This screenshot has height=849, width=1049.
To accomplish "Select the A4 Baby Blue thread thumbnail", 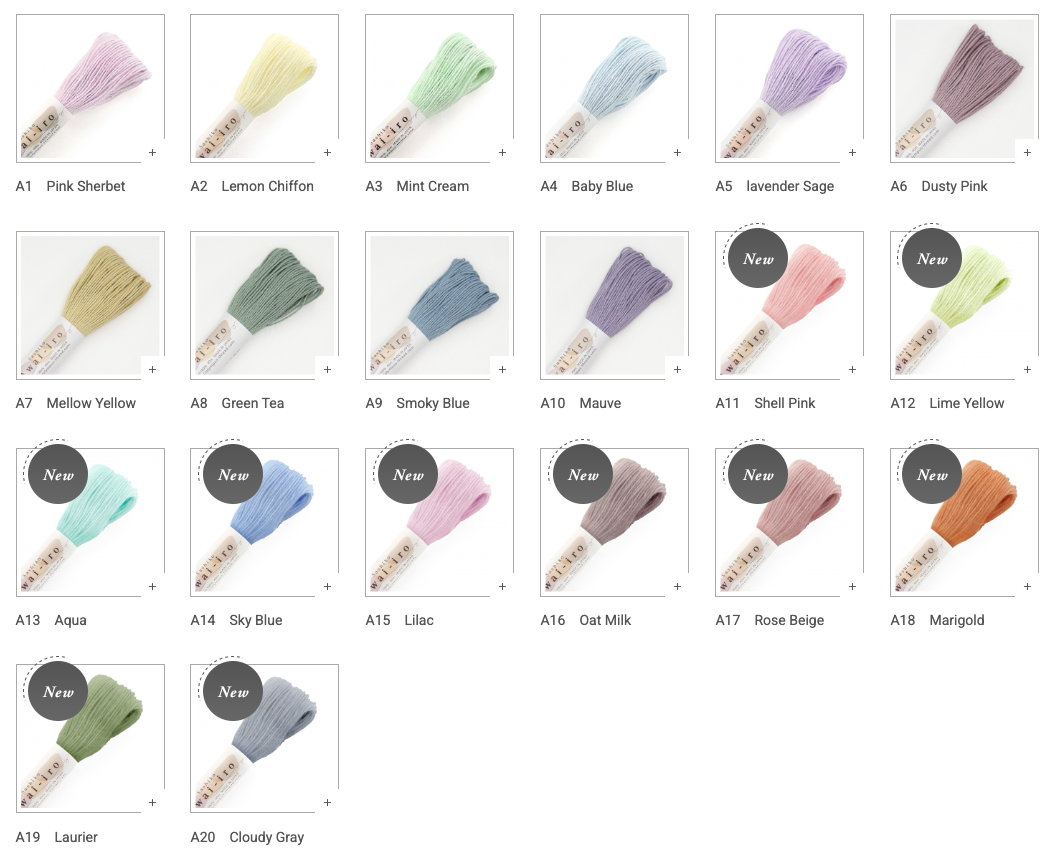I will point(614,88).
